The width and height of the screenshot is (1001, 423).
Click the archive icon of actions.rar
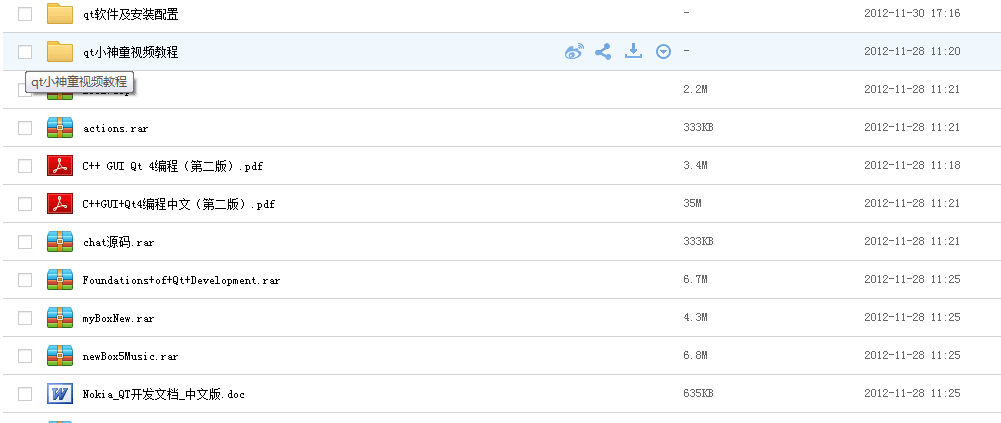tap(60, 128)
